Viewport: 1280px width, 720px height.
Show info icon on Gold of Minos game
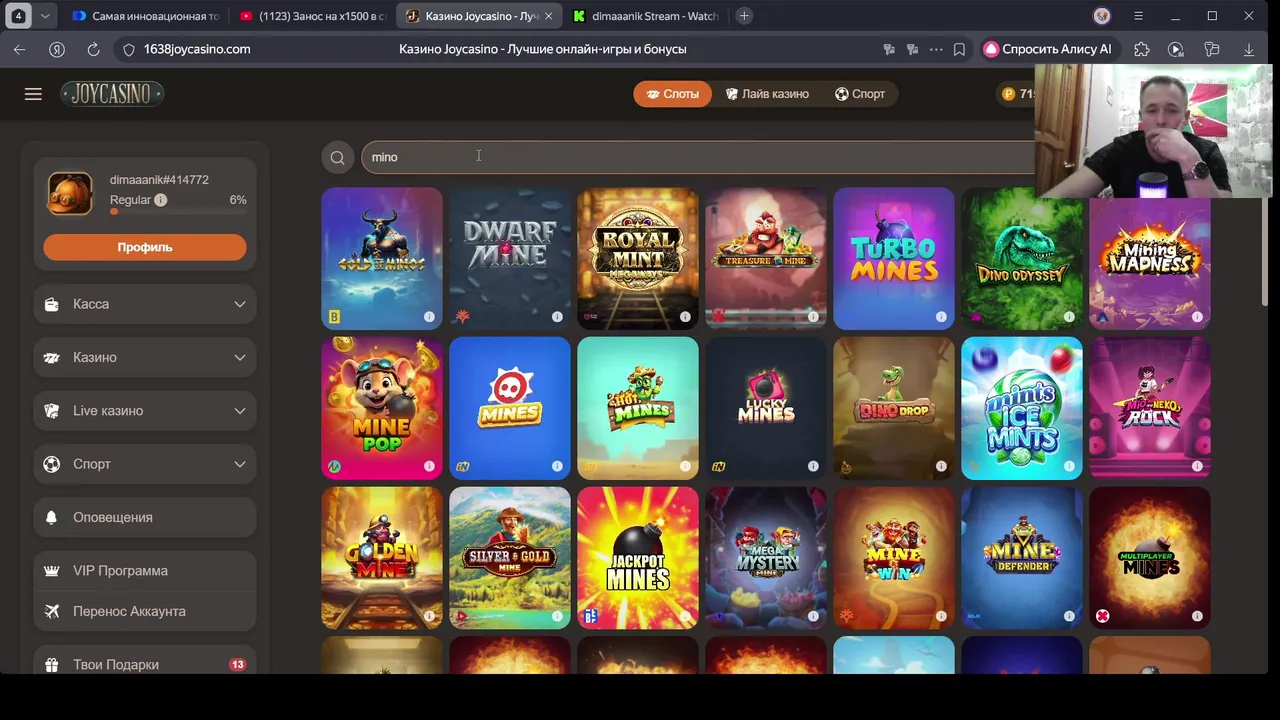(x=429, y=317)
